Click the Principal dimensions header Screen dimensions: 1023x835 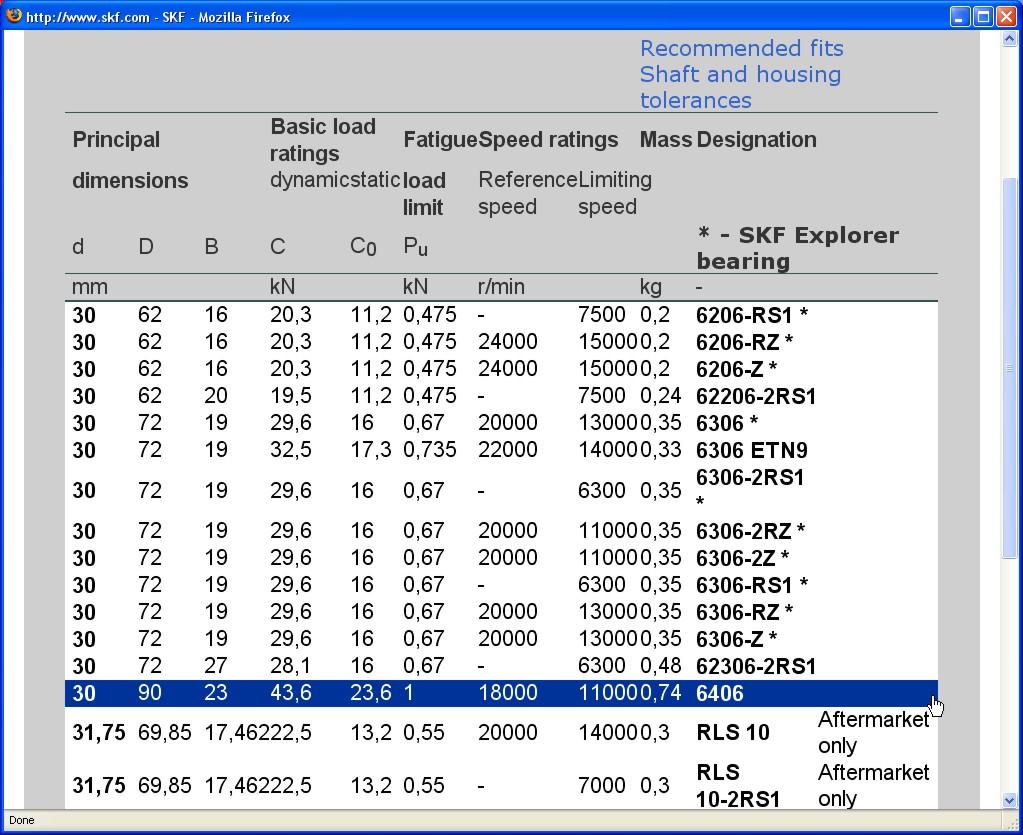click(x=130, y=160)
